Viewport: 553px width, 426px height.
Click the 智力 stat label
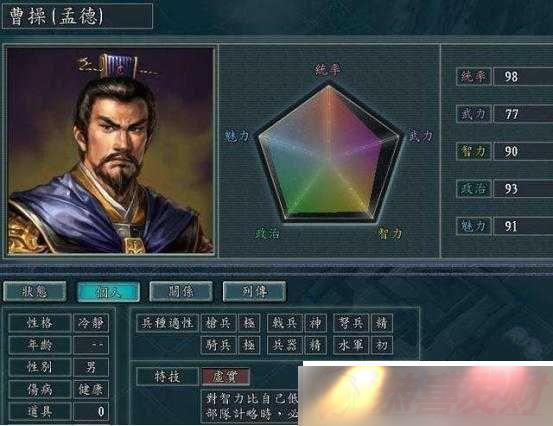coord(473,151)
